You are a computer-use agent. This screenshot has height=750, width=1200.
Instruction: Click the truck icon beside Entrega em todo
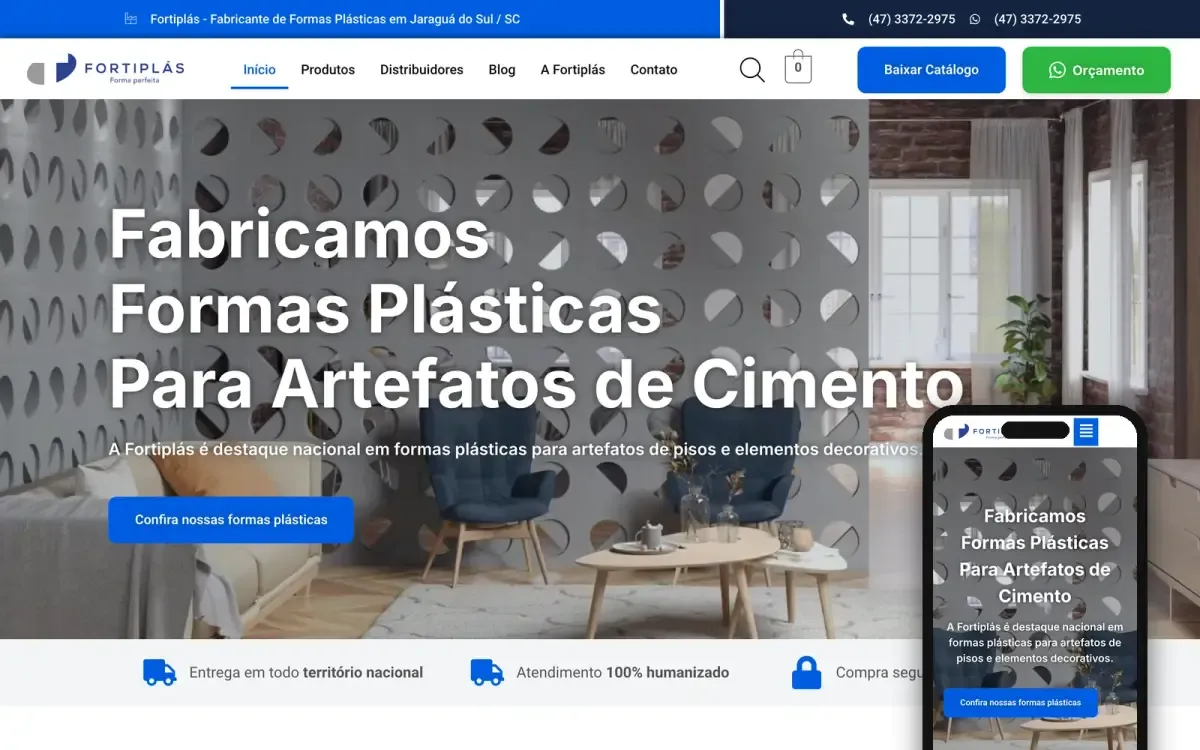(160, 672)
